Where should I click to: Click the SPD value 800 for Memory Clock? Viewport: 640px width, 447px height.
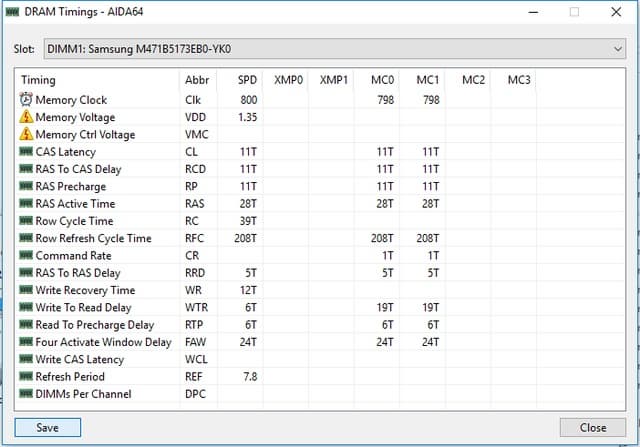pos(249,100)
